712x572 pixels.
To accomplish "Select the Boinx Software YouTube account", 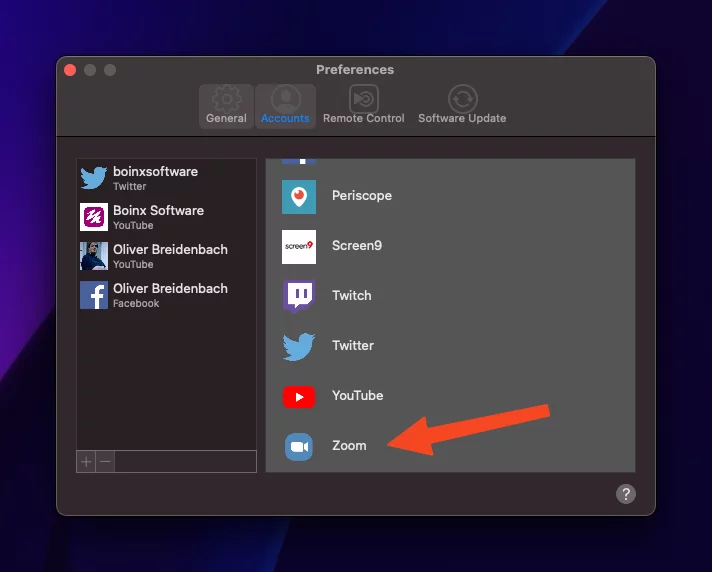I will (x=166, y=217).
